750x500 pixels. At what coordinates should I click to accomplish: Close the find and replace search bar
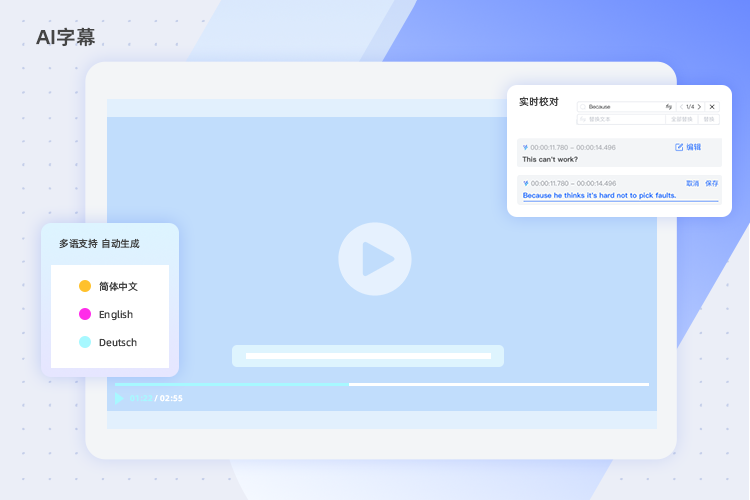pos(712,106)
